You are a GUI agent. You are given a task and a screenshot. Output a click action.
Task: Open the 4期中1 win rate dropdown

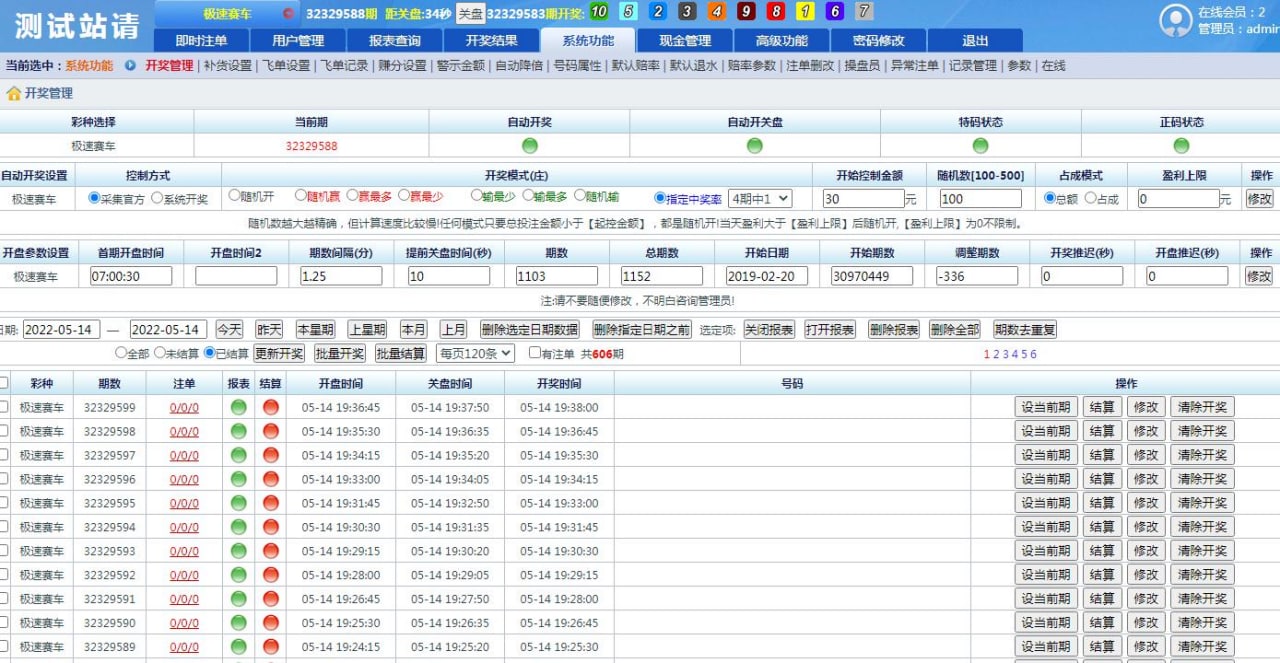pyautogui.click(x=760, y=199)
